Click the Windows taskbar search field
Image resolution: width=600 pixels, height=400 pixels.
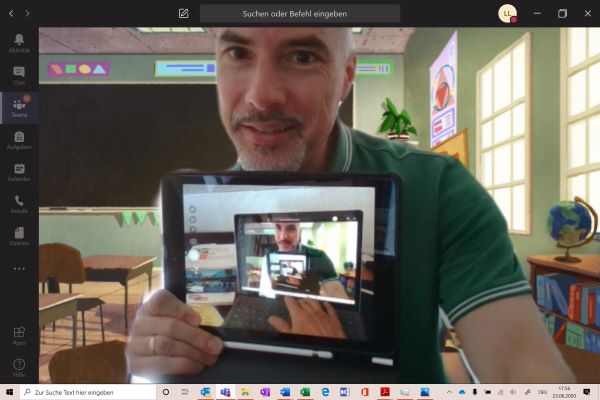(88, 392)
